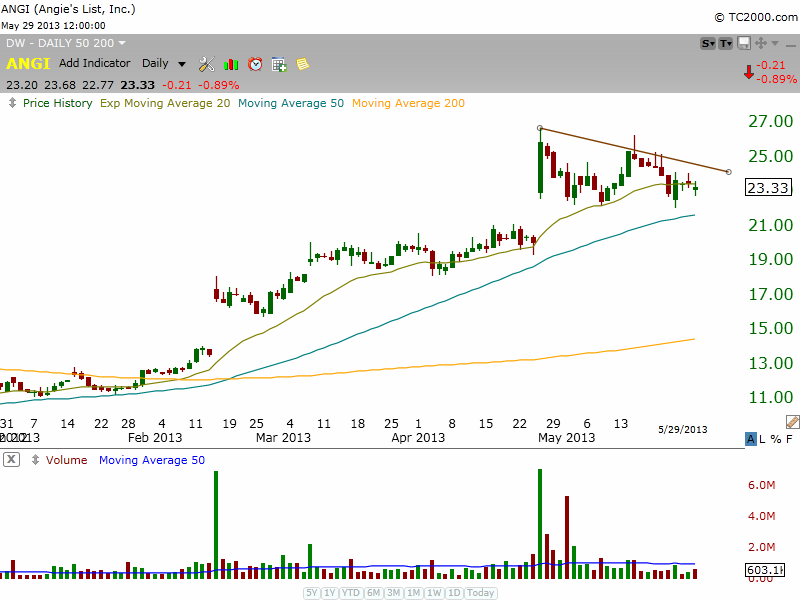Click the 27.00 price axis label
The width and height of the screenshot is (800, 600).
(770, 121)
